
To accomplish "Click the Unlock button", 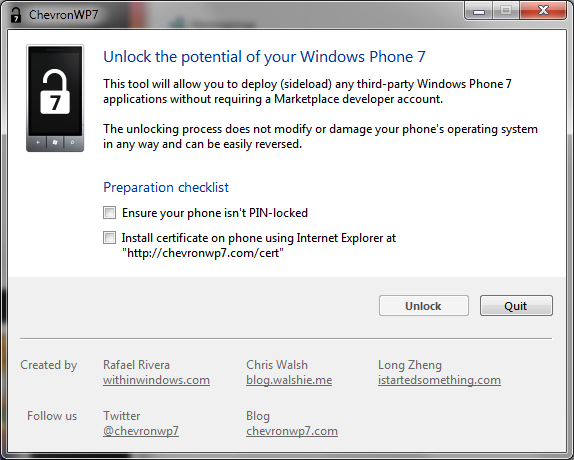I will pos(424,306).
